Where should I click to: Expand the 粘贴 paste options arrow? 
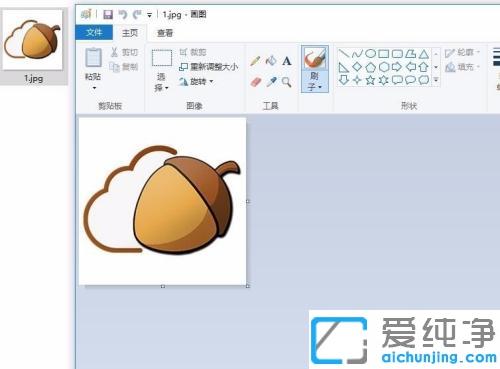coord(94,88)
